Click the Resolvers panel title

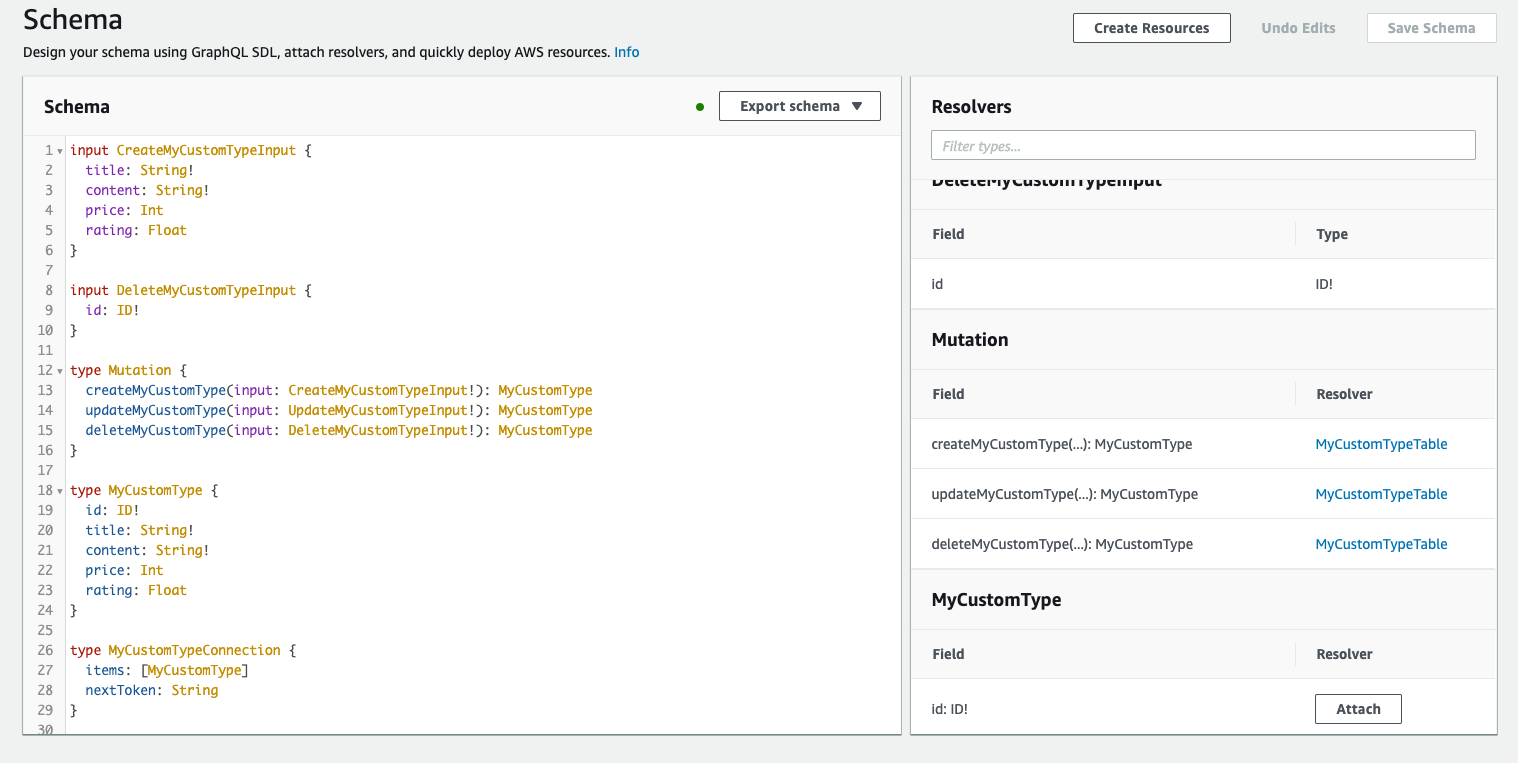pos(971,107)
